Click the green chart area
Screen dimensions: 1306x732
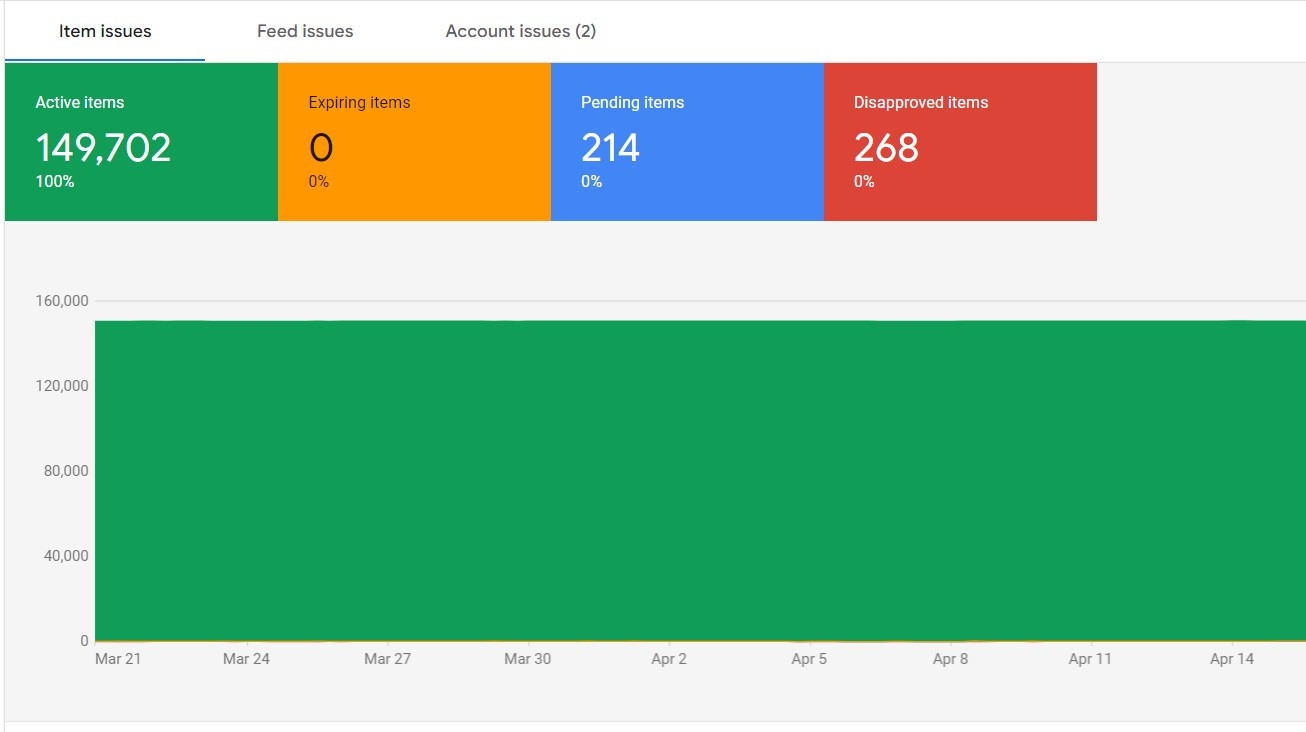pos(700,480)
